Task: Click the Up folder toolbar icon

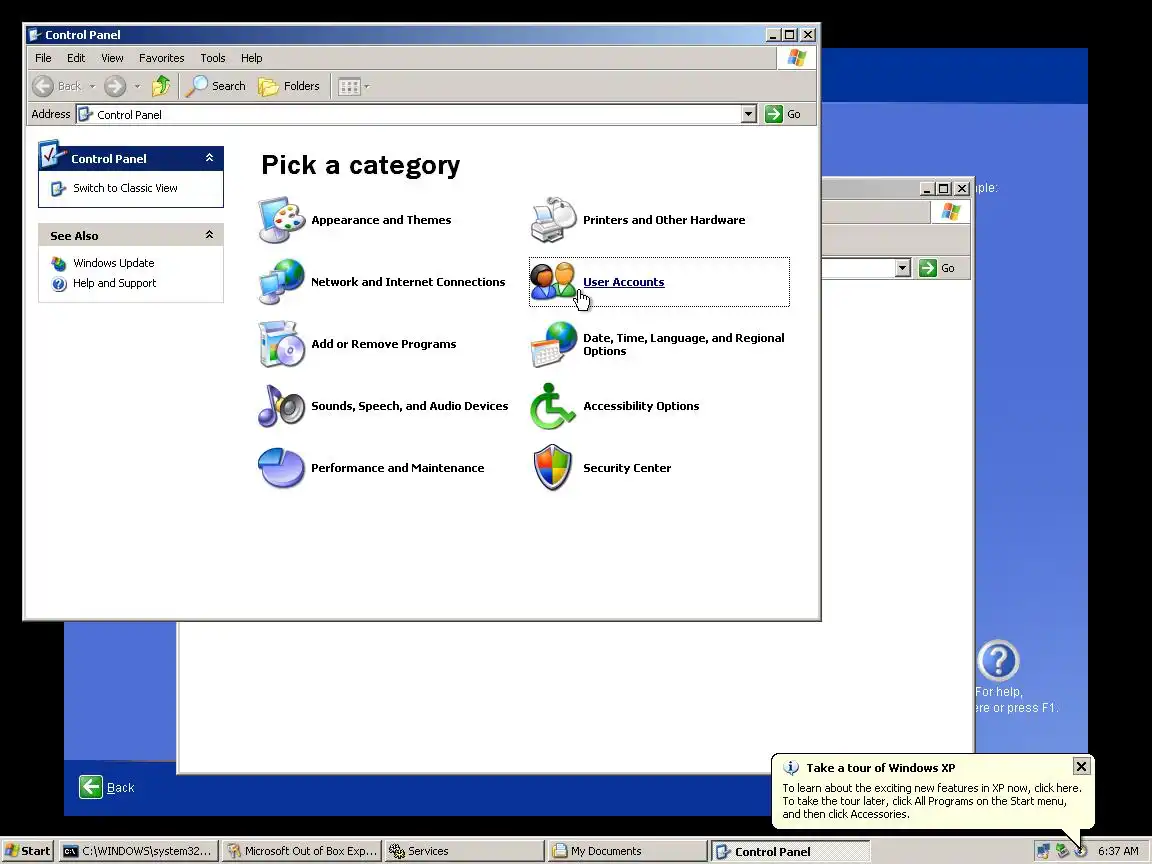Action: 161,86
